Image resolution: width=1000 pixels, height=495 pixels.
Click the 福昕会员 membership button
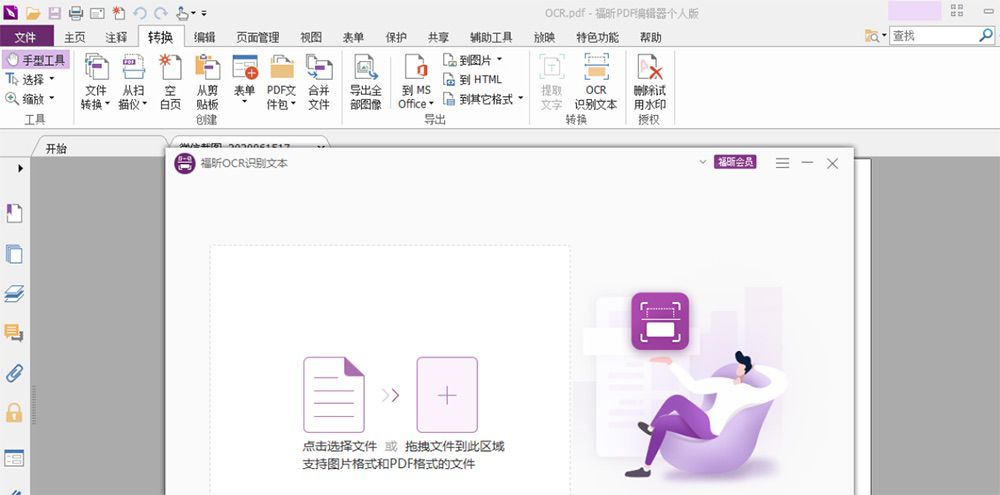[x=735, y=162]
